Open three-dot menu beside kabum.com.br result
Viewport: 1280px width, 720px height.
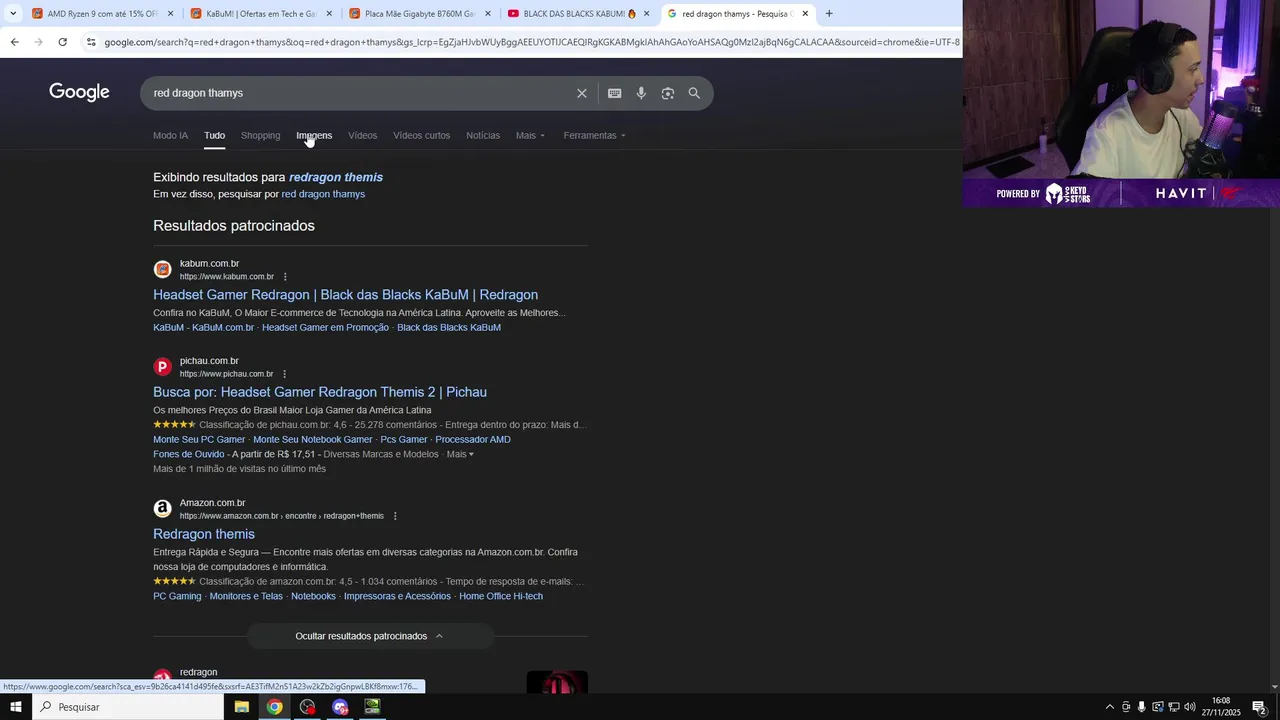point(285,277)
